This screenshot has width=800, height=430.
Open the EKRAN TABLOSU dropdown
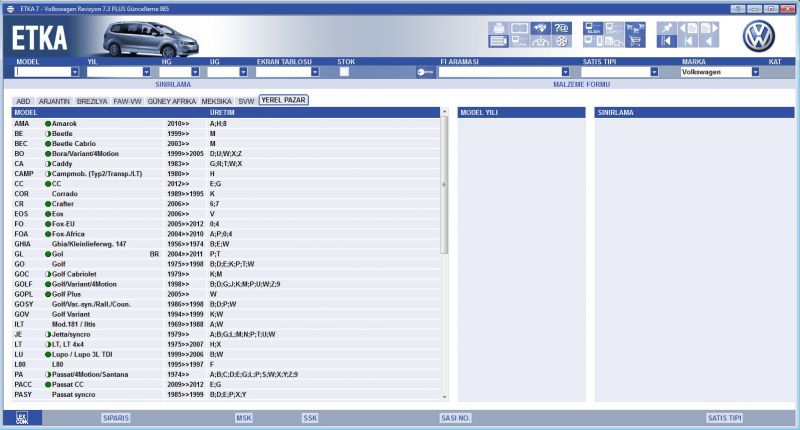pyautogui.click(x=315, y=72)
